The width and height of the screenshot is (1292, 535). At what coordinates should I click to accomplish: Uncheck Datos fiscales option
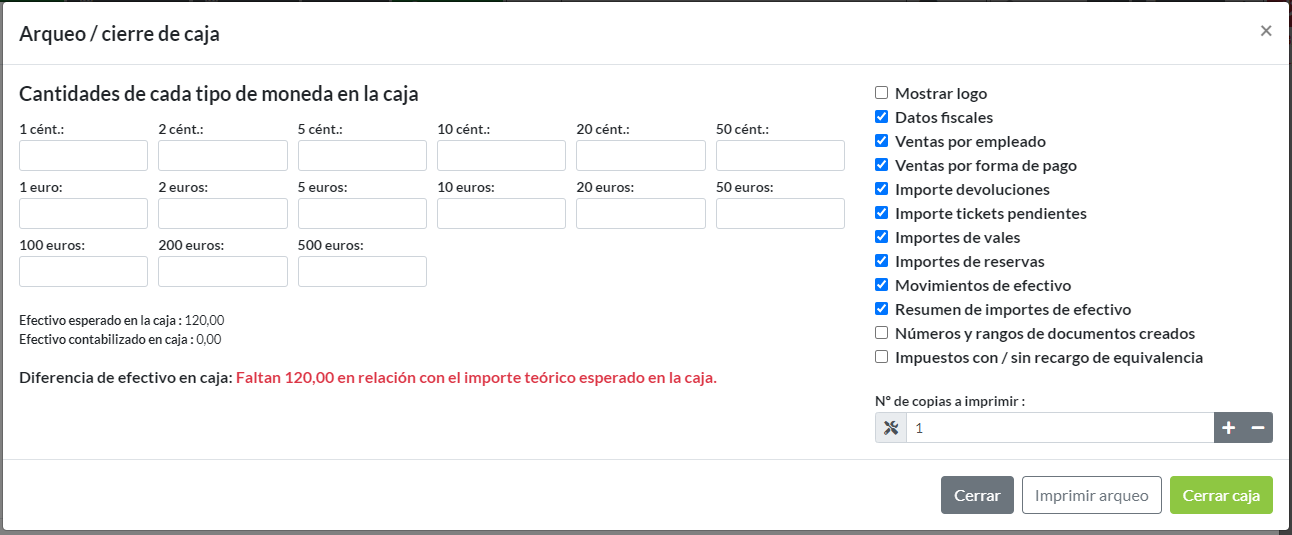(881, 118)
